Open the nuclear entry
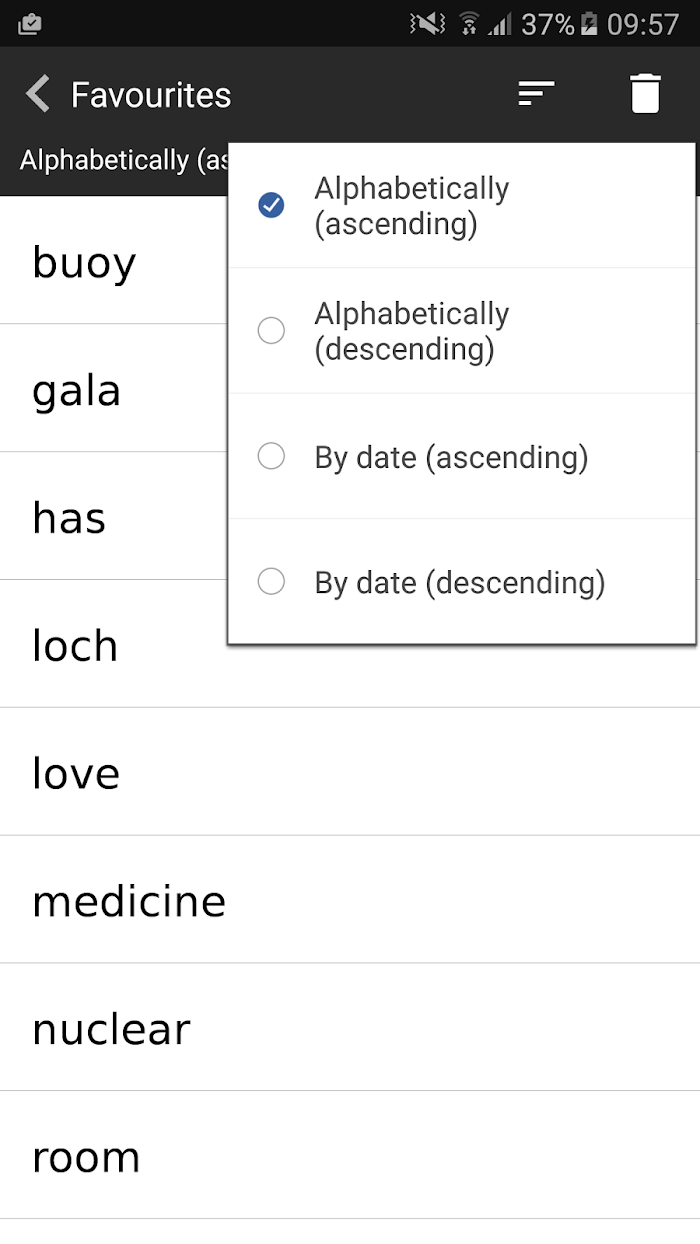Viewport: 700px width, 1244px height. tap(350, 1028)
